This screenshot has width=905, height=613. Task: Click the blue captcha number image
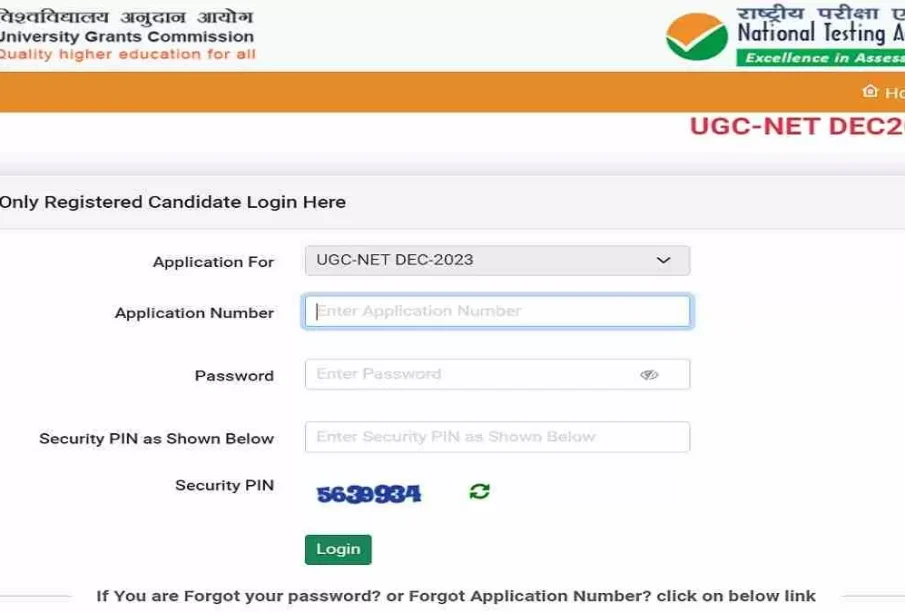tap(369, 494)
